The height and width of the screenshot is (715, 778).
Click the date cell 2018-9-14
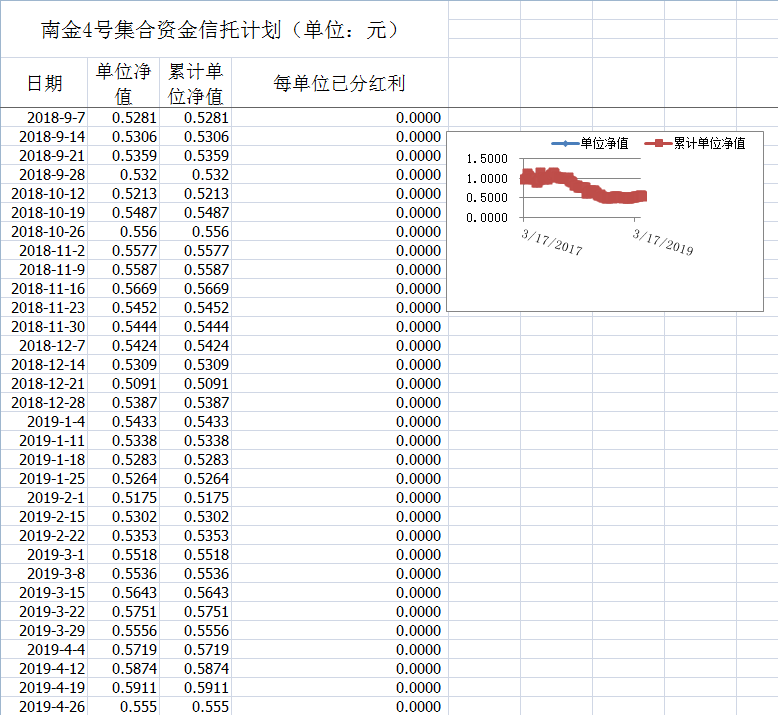tap(44, 136)
